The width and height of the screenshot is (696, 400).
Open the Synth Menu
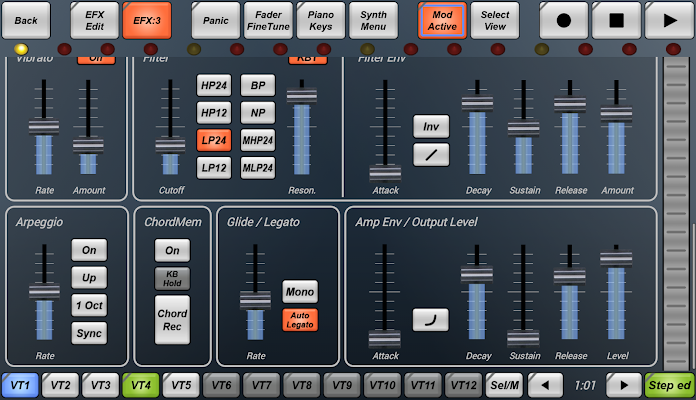(x=373, y=20)
